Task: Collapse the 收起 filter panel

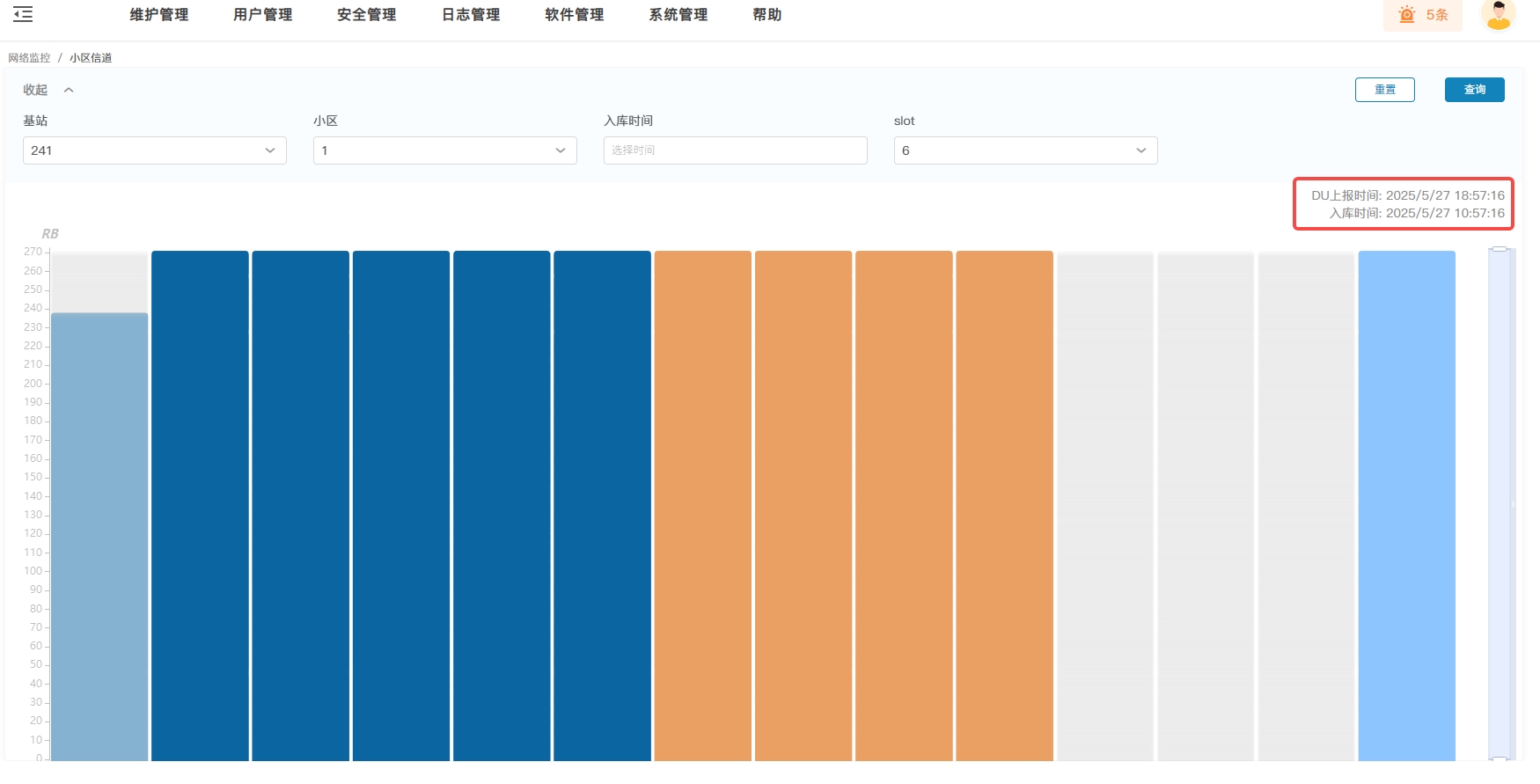Action: point(48,90)
